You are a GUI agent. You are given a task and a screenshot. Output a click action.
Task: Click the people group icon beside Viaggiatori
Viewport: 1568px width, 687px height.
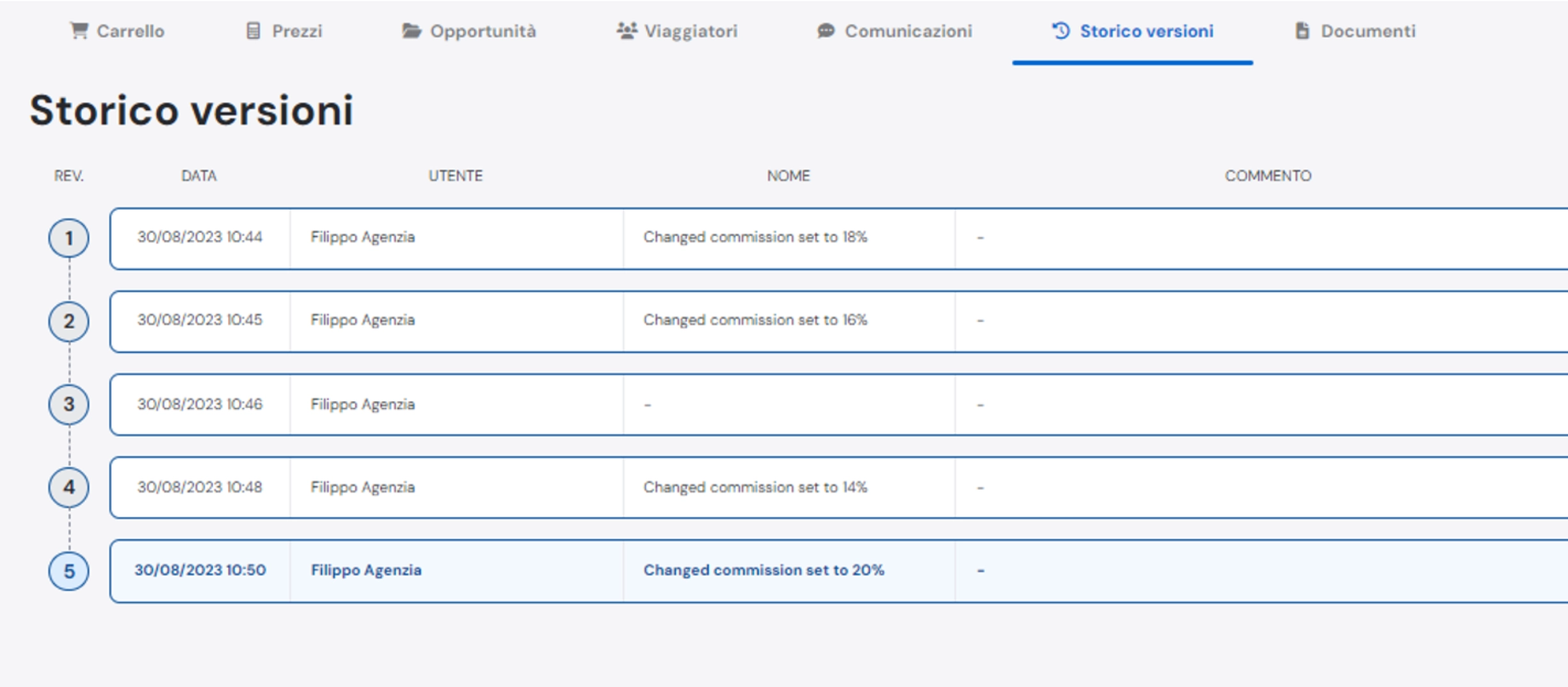point(627,31)
